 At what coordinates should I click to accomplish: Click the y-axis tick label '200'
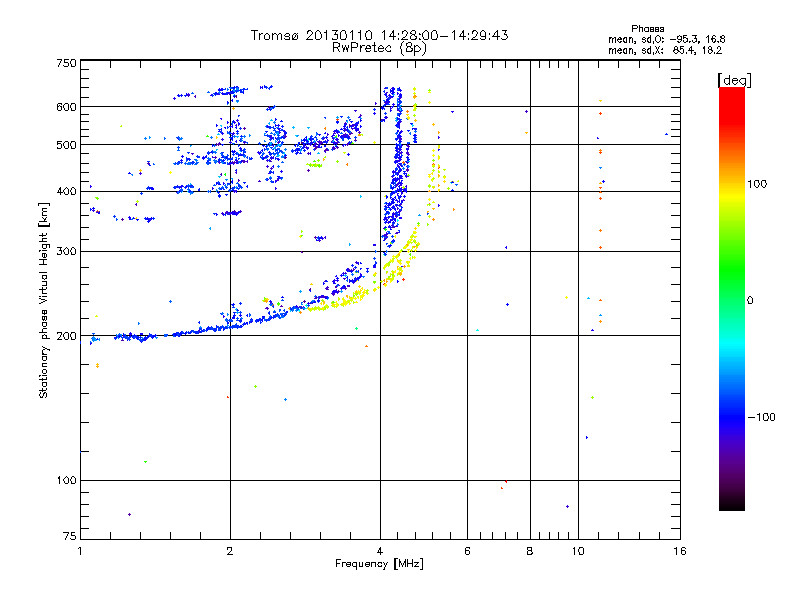(x=66, y=336)
